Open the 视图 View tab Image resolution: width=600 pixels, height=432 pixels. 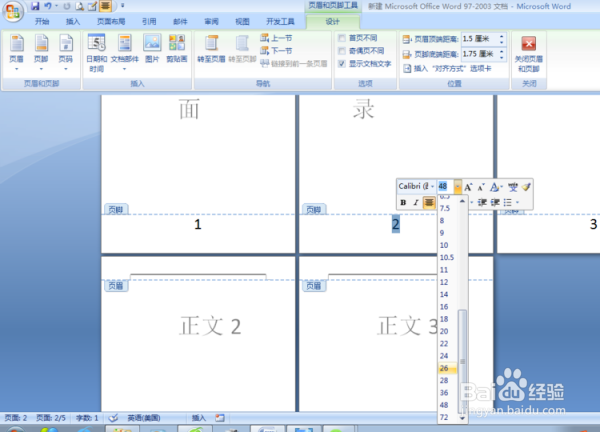[242, 21]
